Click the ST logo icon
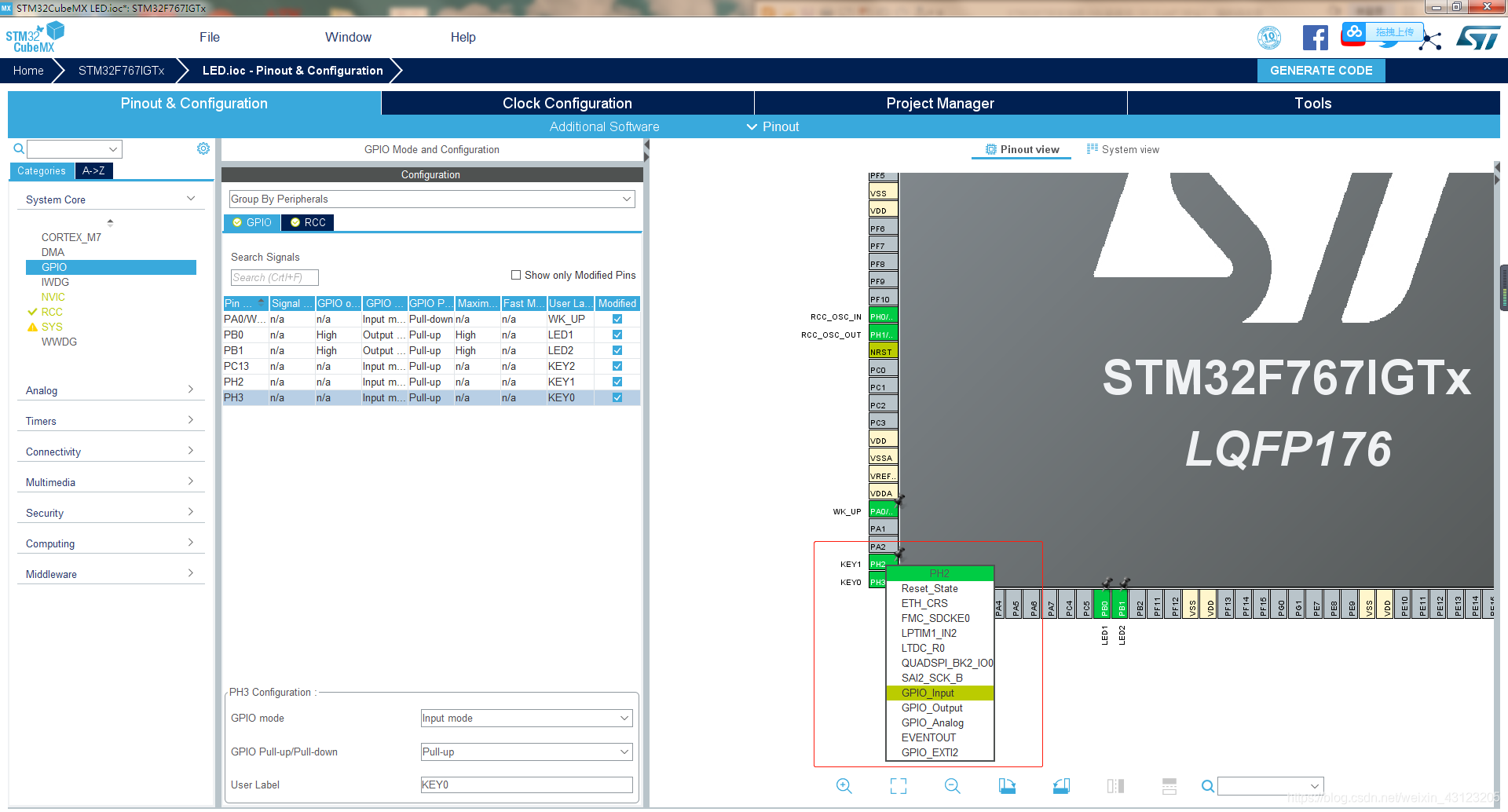This screenshot has height=812, width=1508. [1478, 38]
